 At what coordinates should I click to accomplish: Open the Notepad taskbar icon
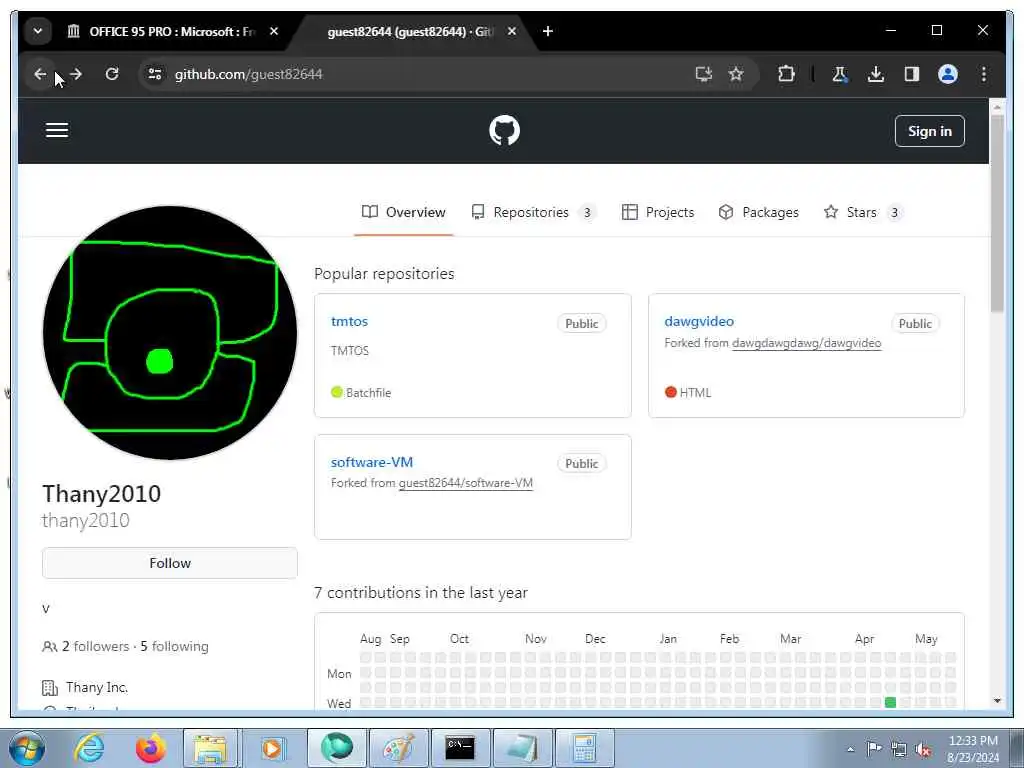(522, 748)
